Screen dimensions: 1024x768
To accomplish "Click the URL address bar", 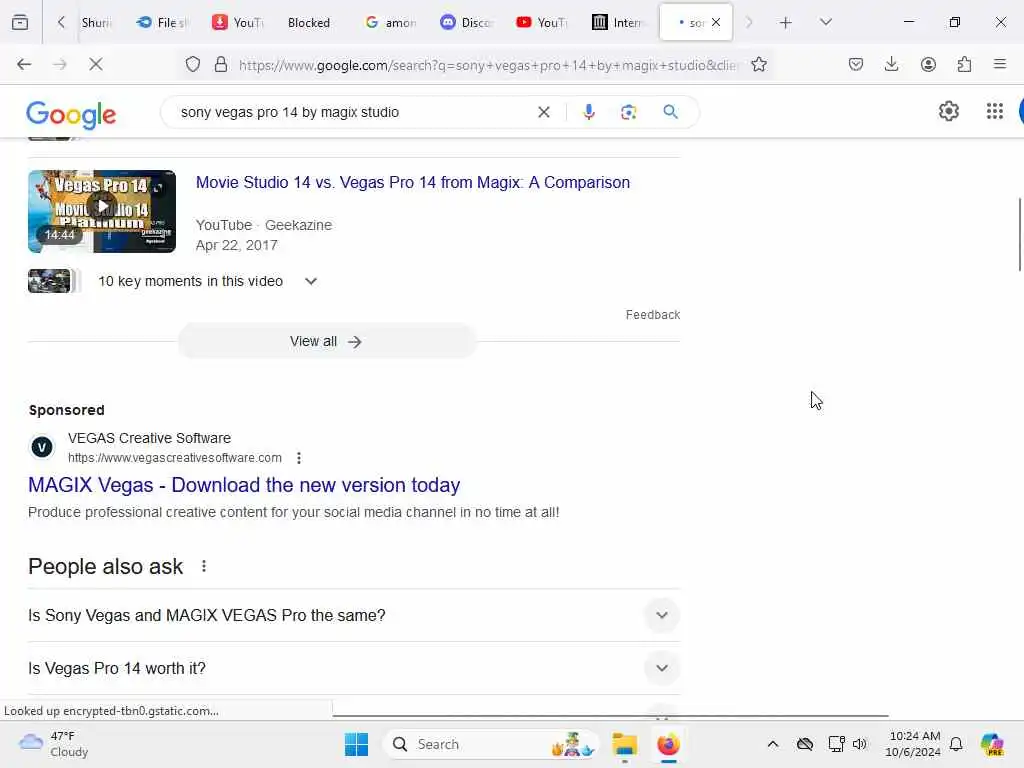I will [488, 65].
